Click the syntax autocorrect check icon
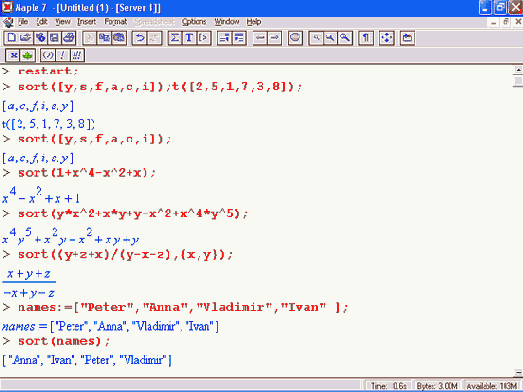The width and height of the screenshot is (523, 392). (48, 55)
